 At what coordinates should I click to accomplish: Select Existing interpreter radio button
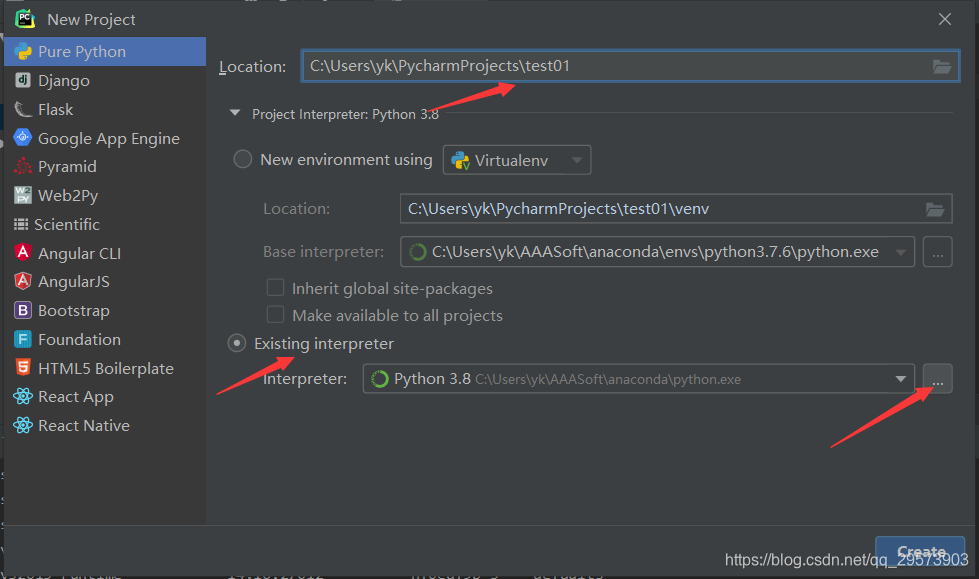pos(237,343)
